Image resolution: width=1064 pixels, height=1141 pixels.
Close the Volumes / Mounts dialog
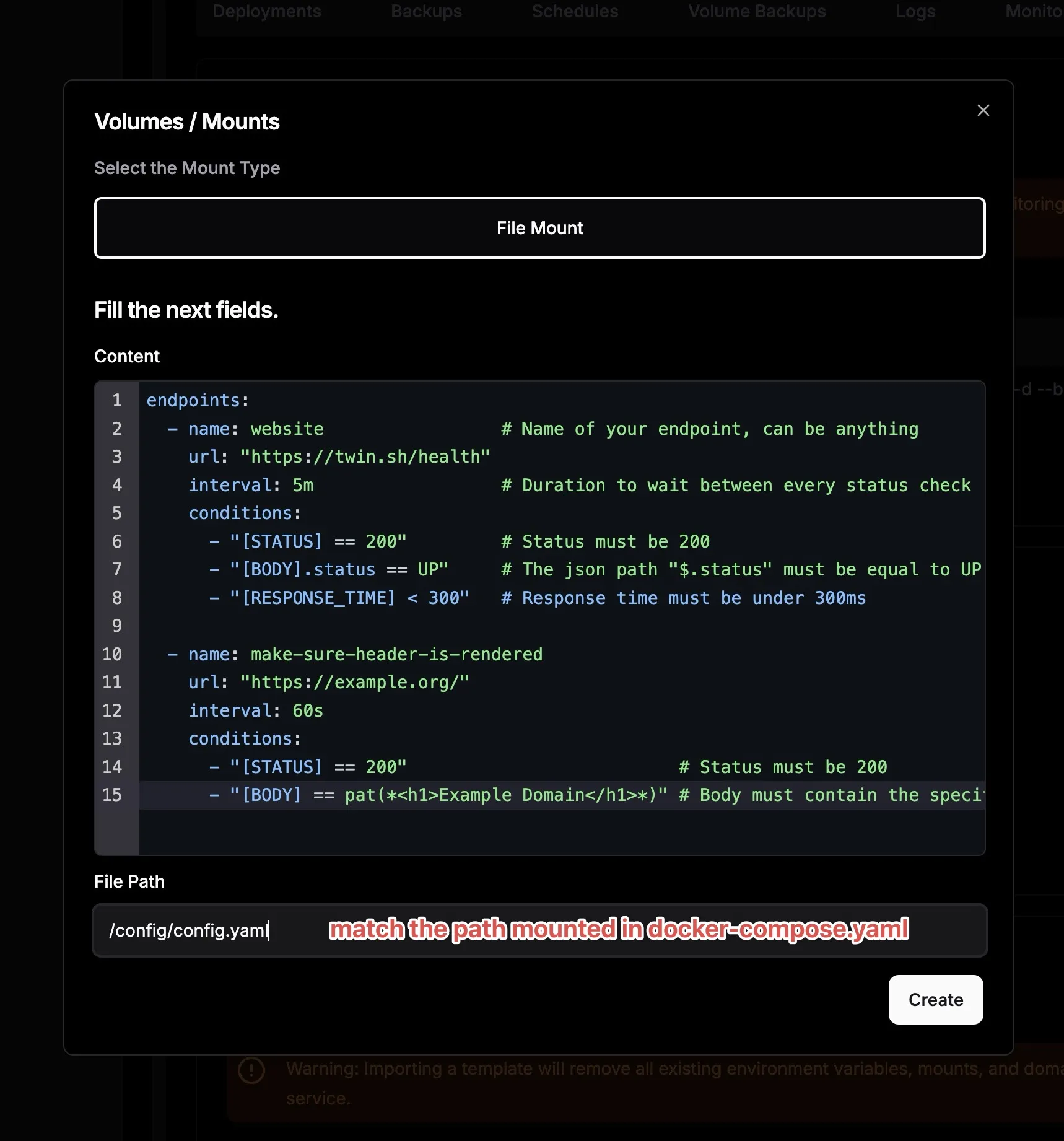983,110
